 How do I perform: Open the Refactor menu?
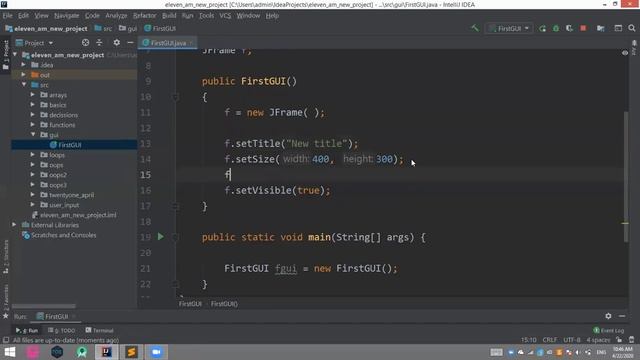(144, 16)
